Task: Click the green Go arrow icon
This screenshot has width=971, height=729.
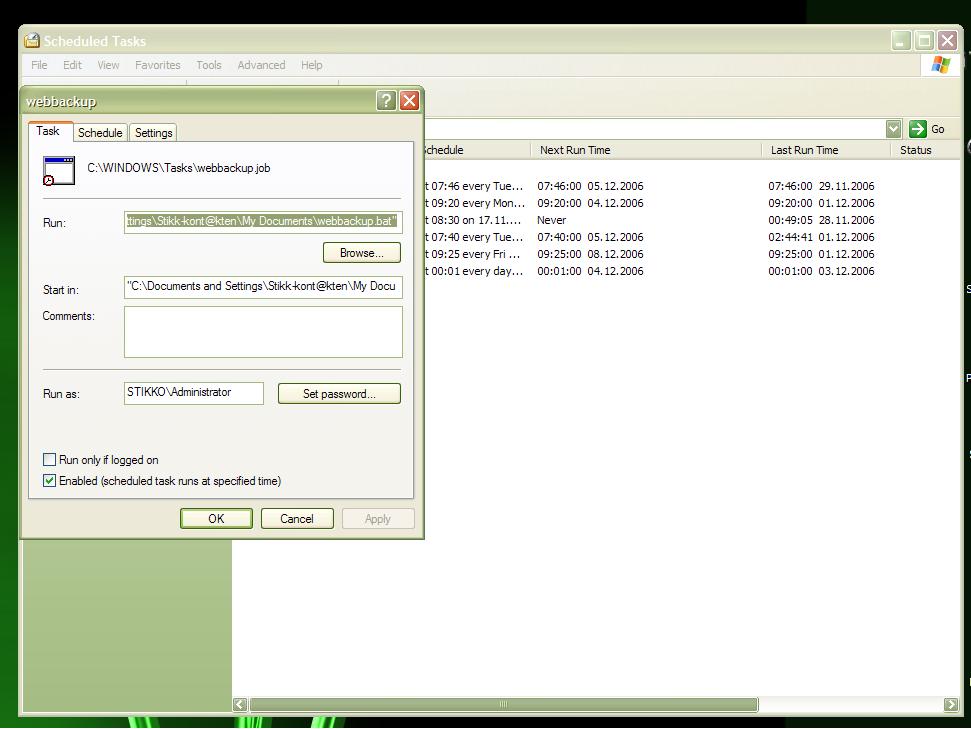Action: pyautogui.click(x=917, y=129)
